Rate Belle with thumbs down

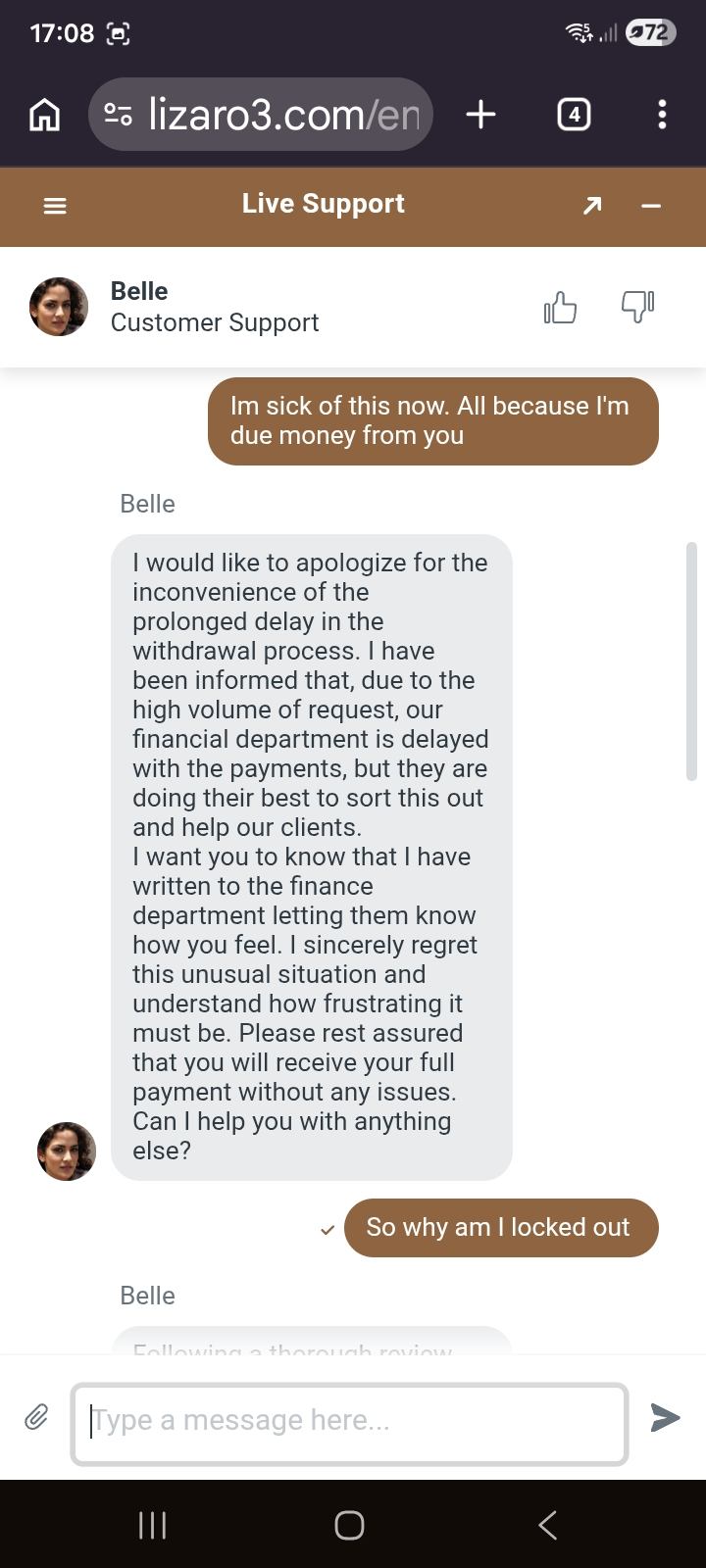[x=637, y=308]
